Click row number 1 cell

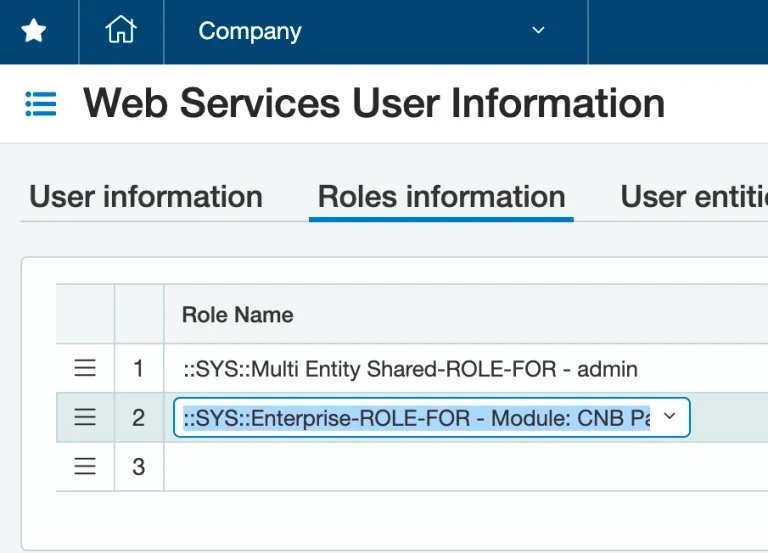point(139,368)
